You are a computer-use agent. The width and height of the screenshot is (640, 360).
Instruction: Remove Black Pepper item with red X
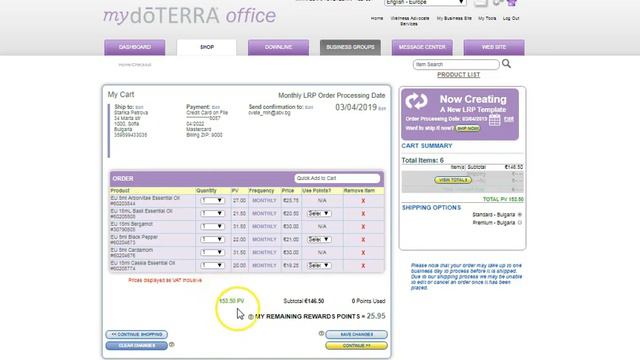point(363,240)
